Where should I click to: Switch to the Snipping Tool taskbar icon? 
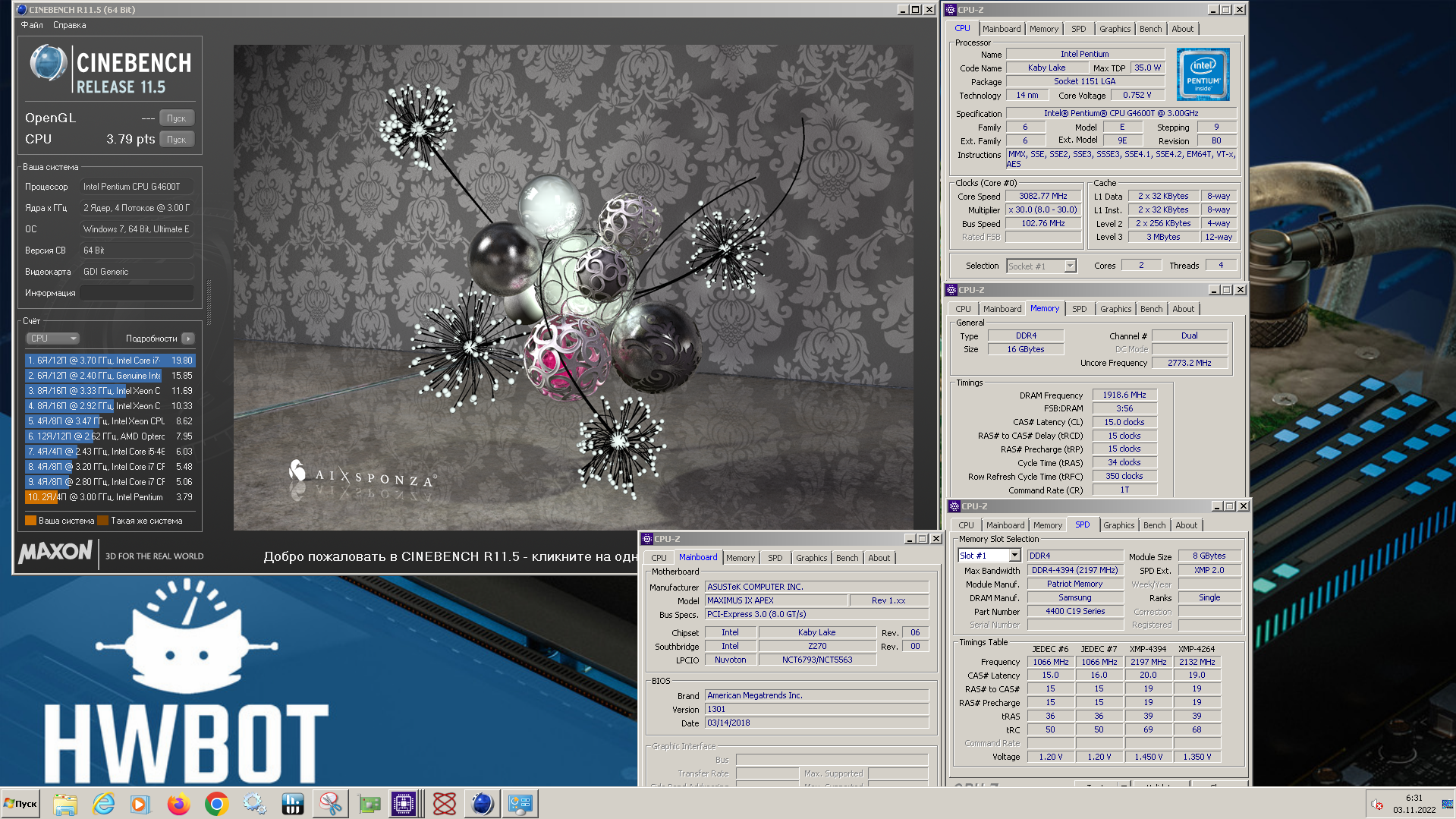point(331,804)
